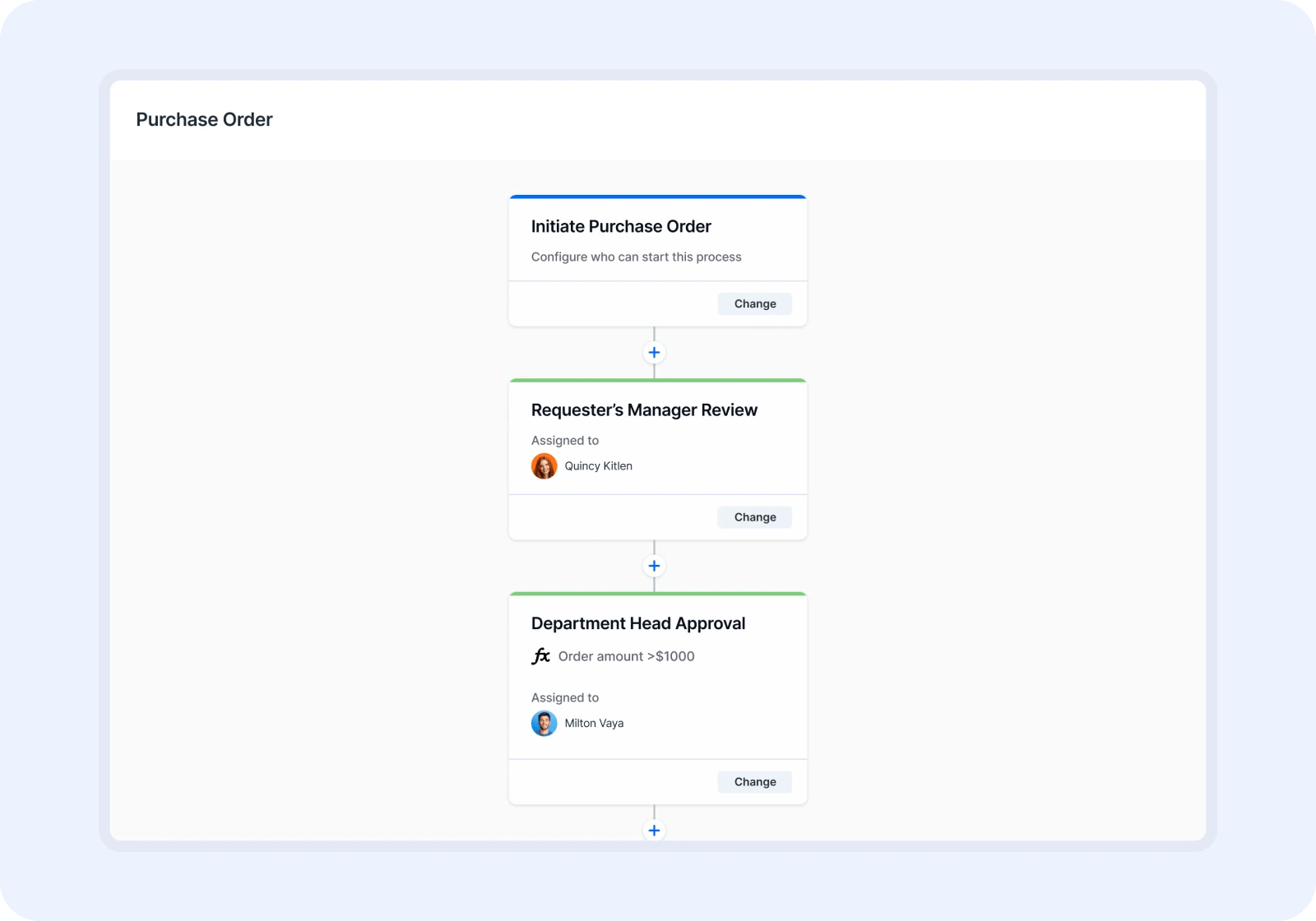Select the Purchase Order page title
The width and height of the screenshot is (1316, 921).
click(204, 119)
